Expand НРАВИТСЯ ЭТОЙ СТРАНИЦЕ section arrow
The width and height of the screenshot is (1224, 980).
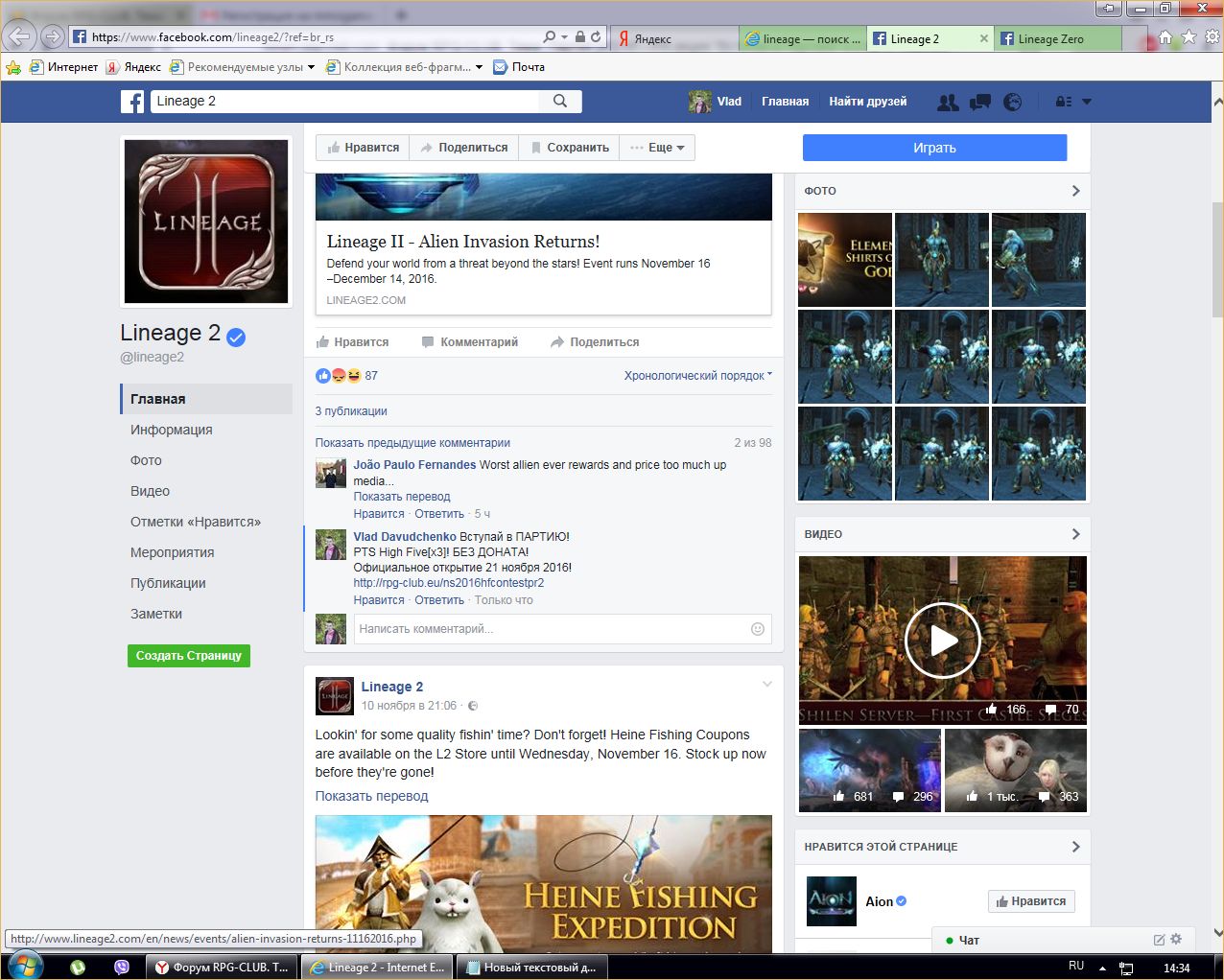(1075, 847)
